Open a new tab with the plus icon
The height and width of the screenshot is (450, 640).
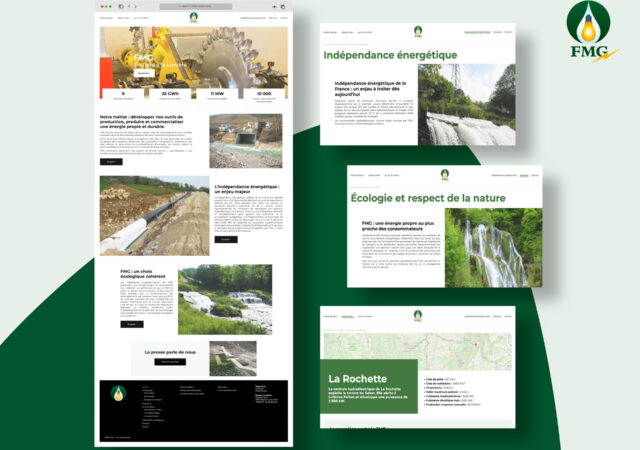[x=274, y=7]
